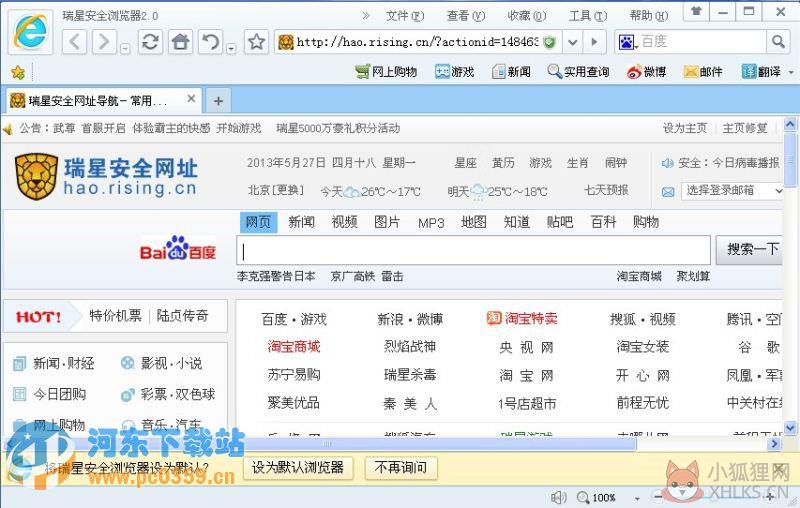Expand hidden menu items chevron before 文件
Screen dimensions: 800x508
[x=366, y=16]
